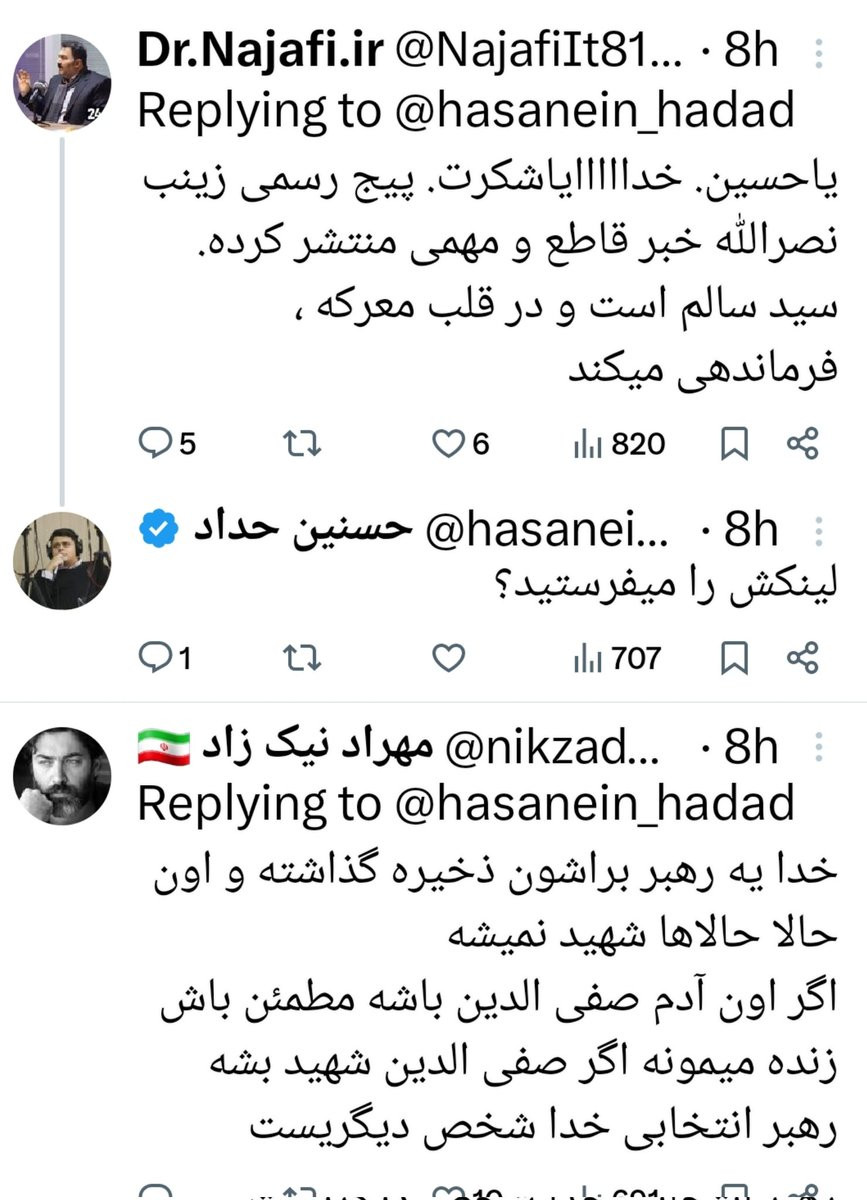View analytics showing 707 views

click(617, 658)
